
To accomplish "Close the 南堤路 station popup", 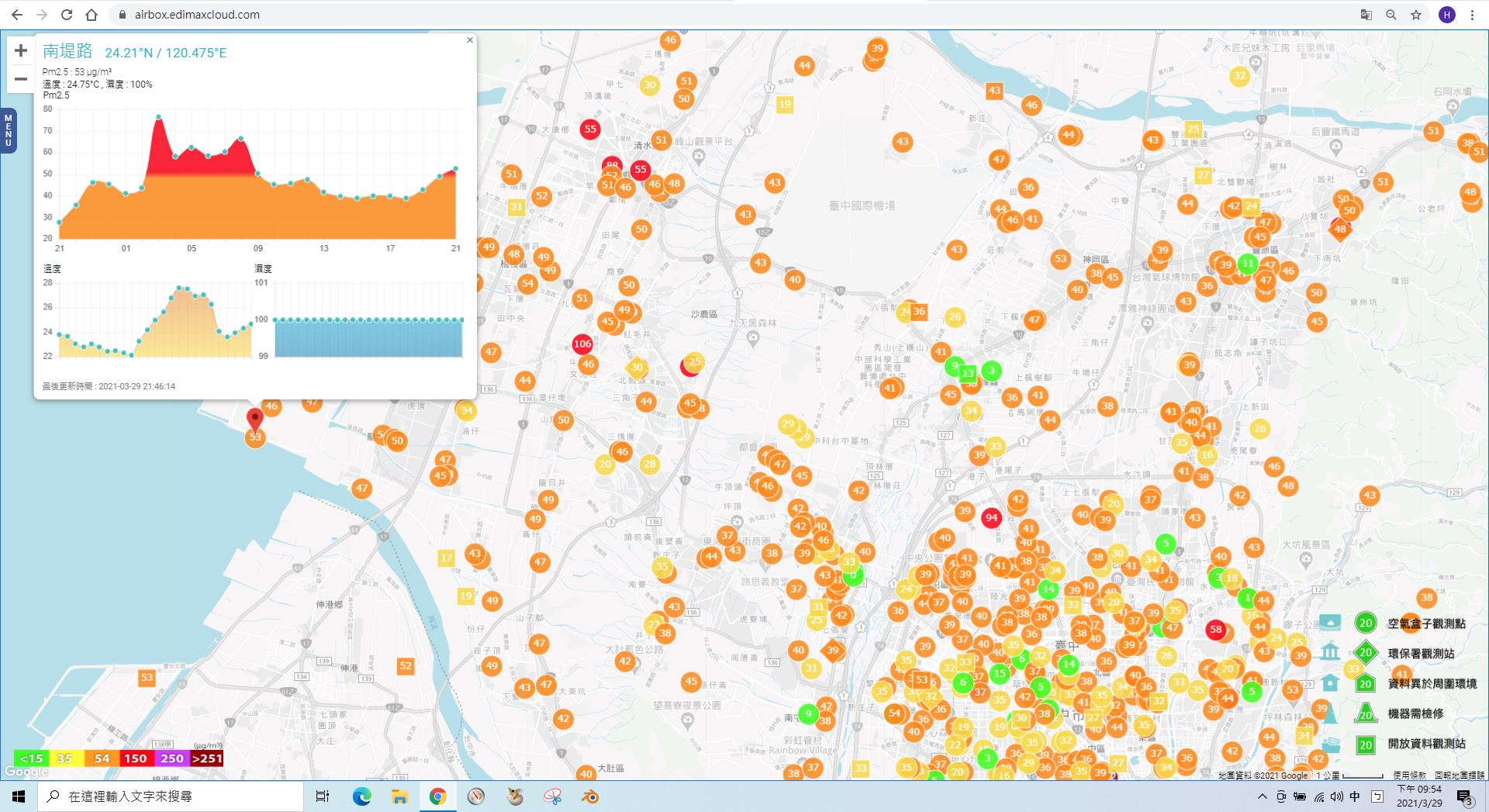I will tap(469, 40).
